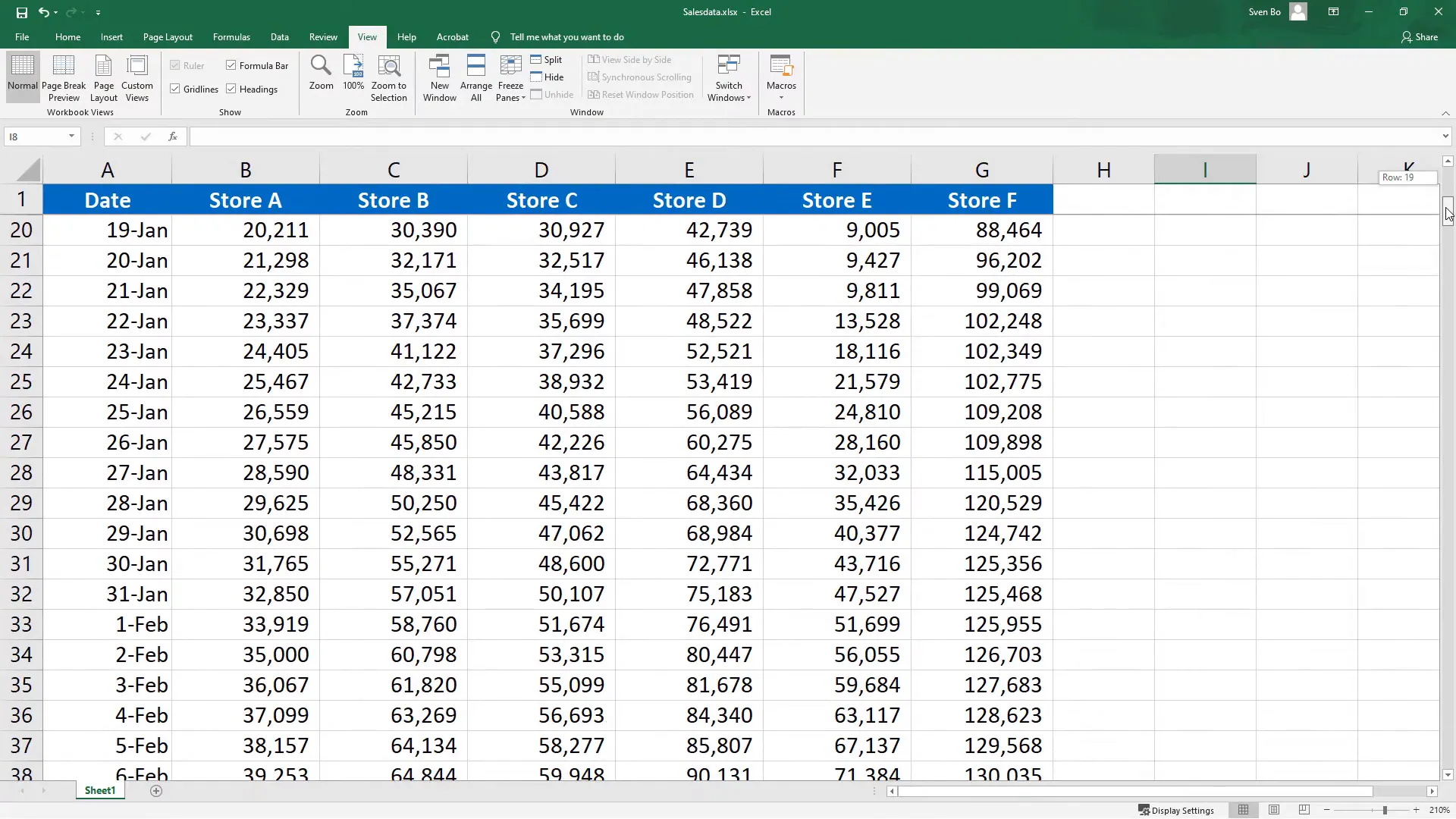The width and height of the screenshot is (1456, 819).
Task: Open the Name Box dropdown
Action: [71, 136]
